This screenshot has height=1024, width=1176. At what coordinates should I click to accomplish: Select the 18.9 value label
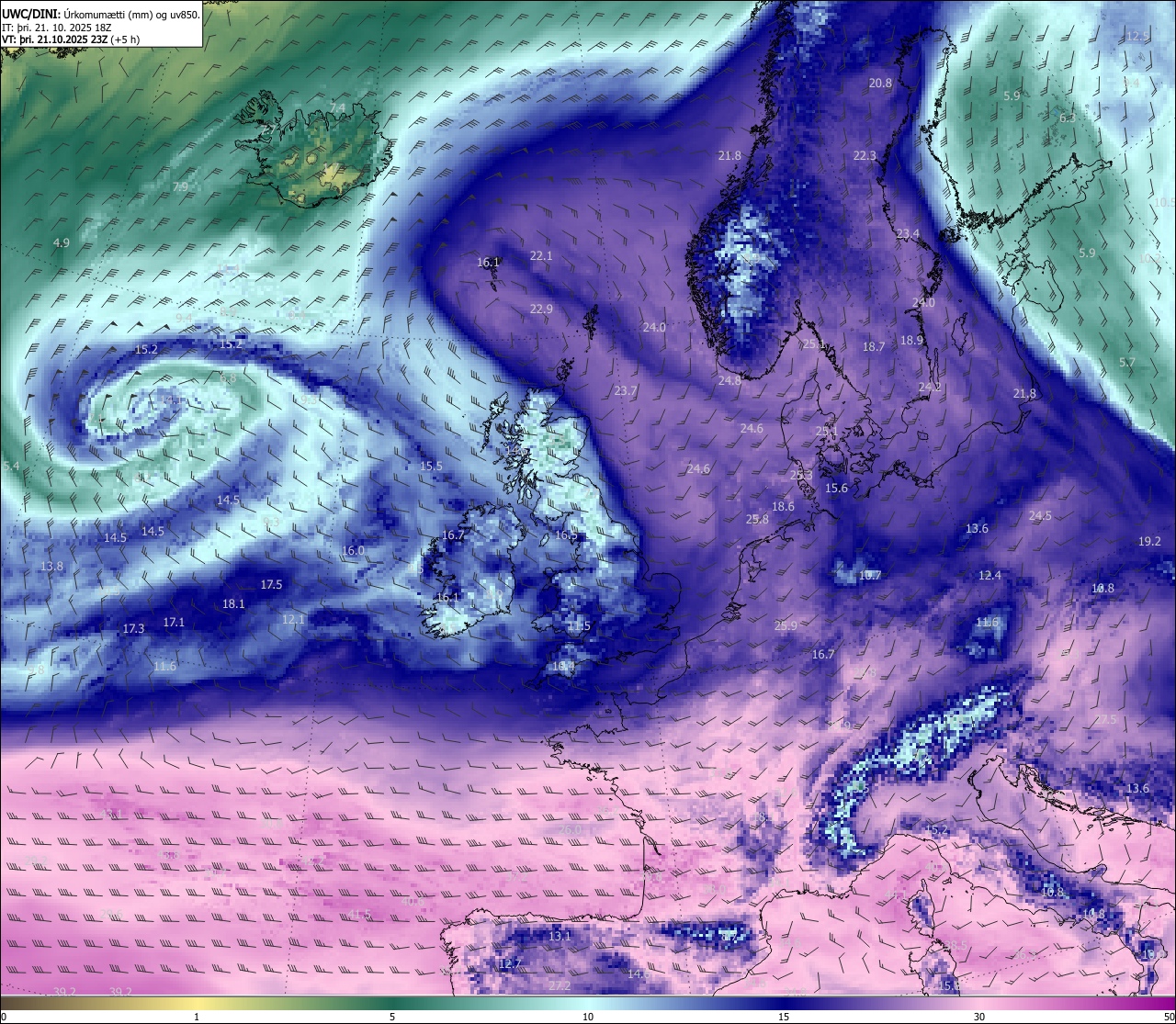coord(911,341)
